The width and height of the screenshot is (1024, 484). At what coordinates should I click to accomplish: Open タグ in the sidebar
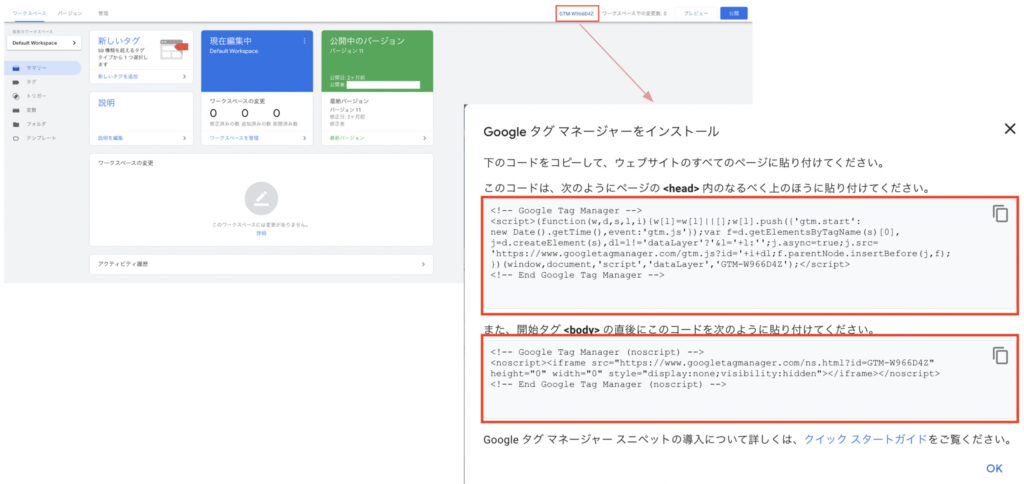(x=31, y=82)
